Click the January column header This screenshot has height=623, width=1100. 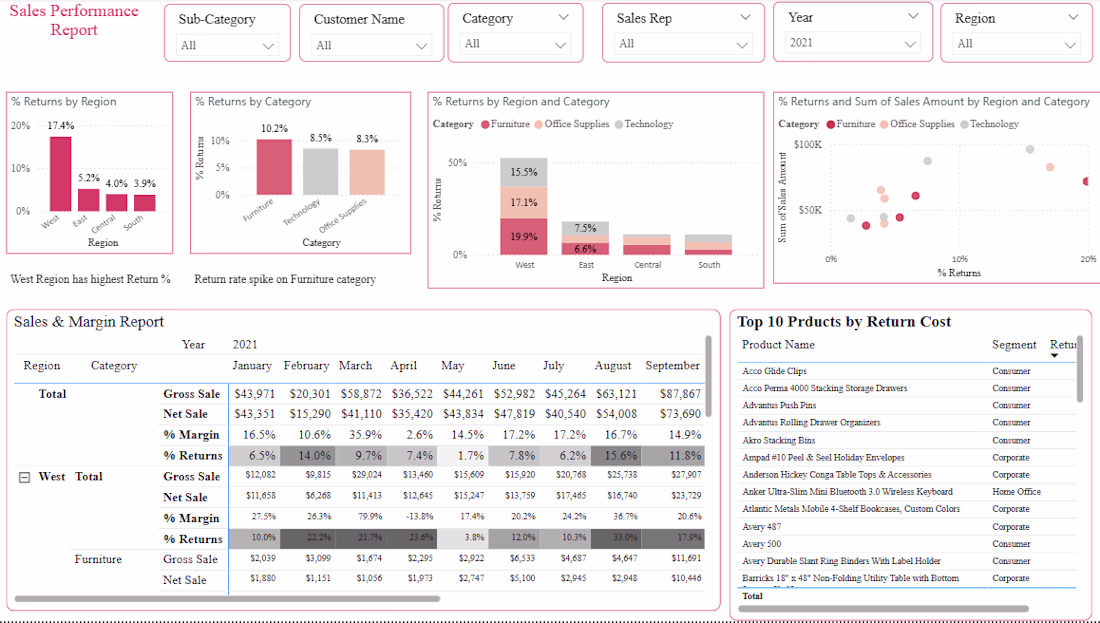[x=252, y=366]
